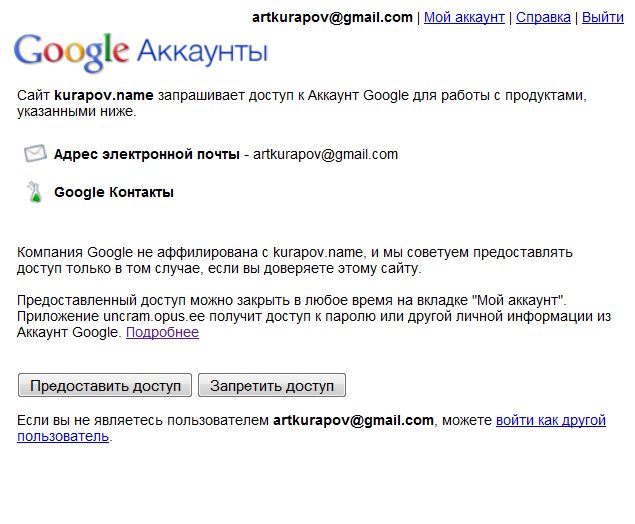Open the Мой аккаунт link
Image resolution: width=635 pixels, height=524 pixels.
click(464, 17)
